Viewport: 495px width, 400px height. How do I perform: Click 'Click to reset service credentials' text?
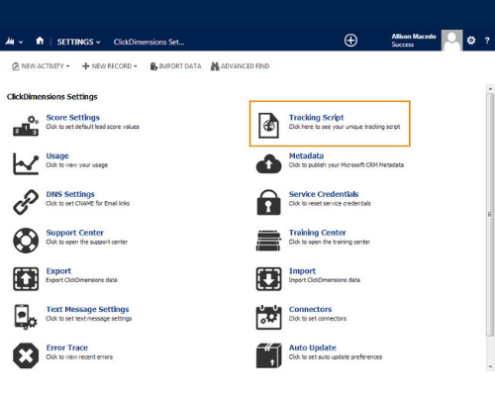point(330,203)
